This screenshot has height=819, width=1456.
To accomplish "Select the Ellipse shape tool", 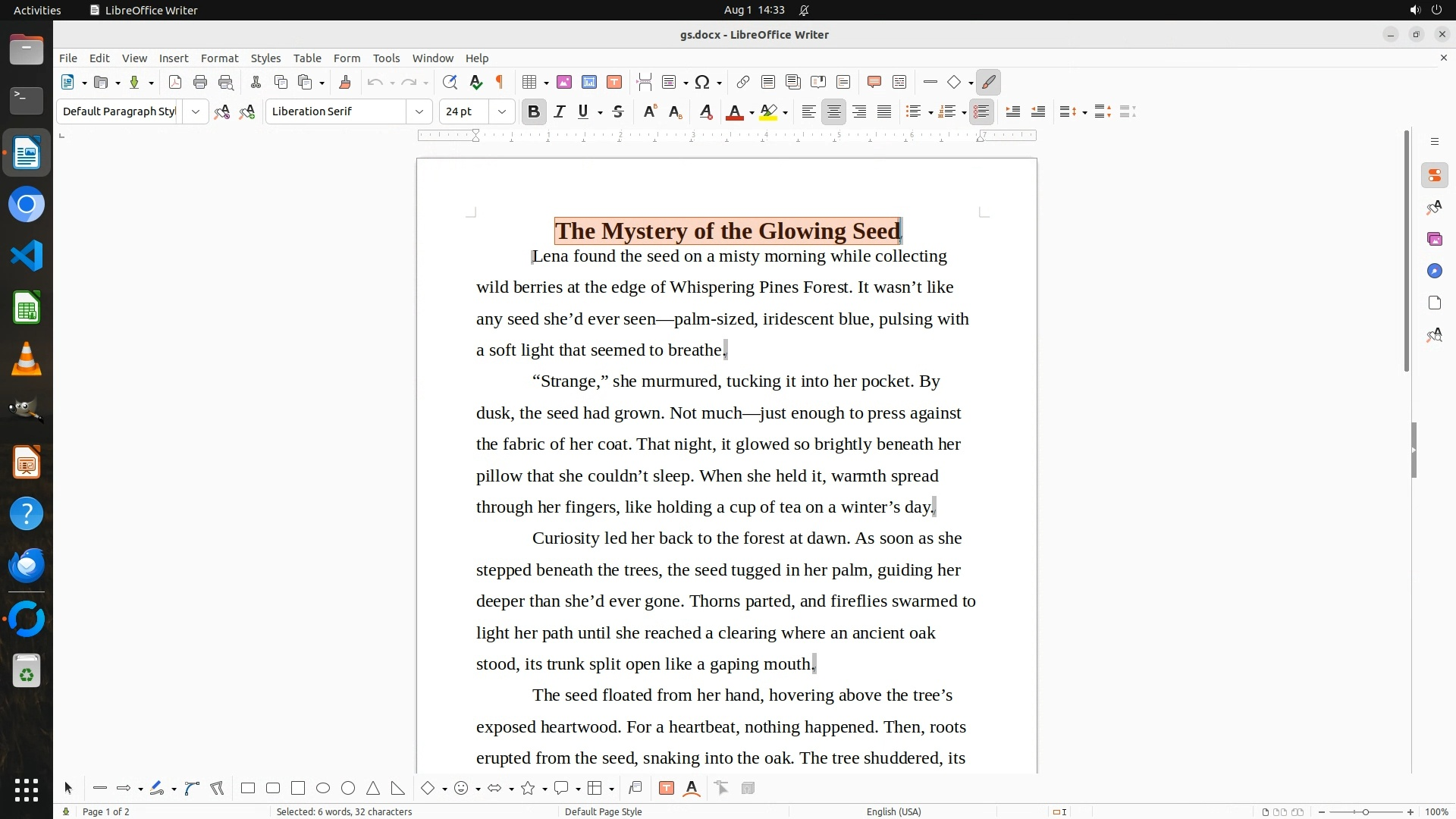I will (323, 789).
